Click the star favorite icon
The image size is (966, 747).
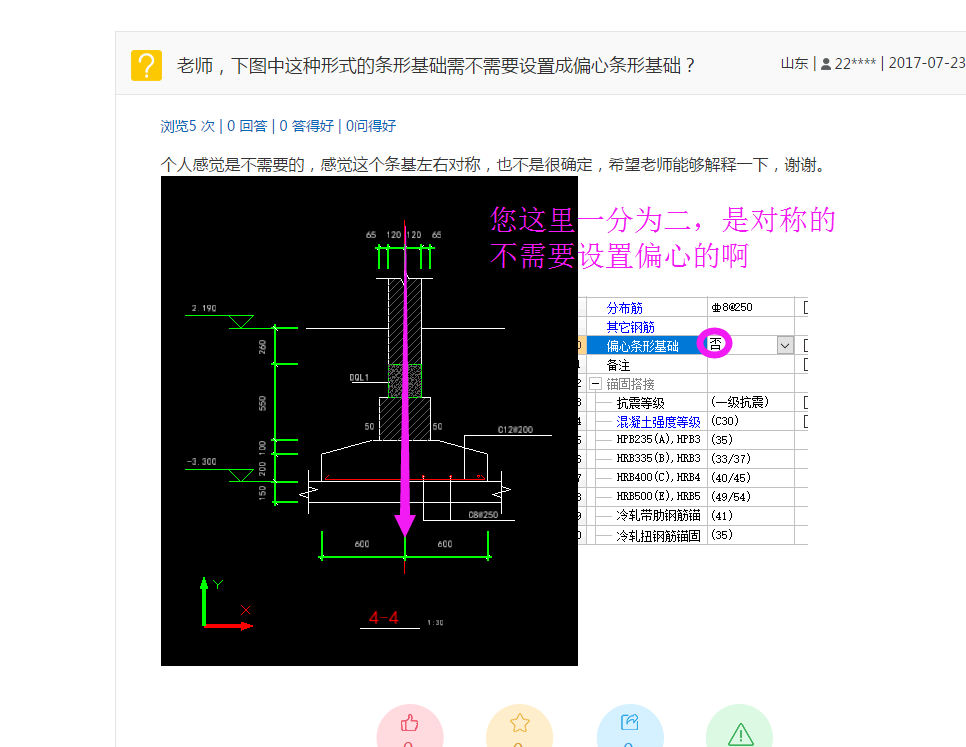coord(519,723)
